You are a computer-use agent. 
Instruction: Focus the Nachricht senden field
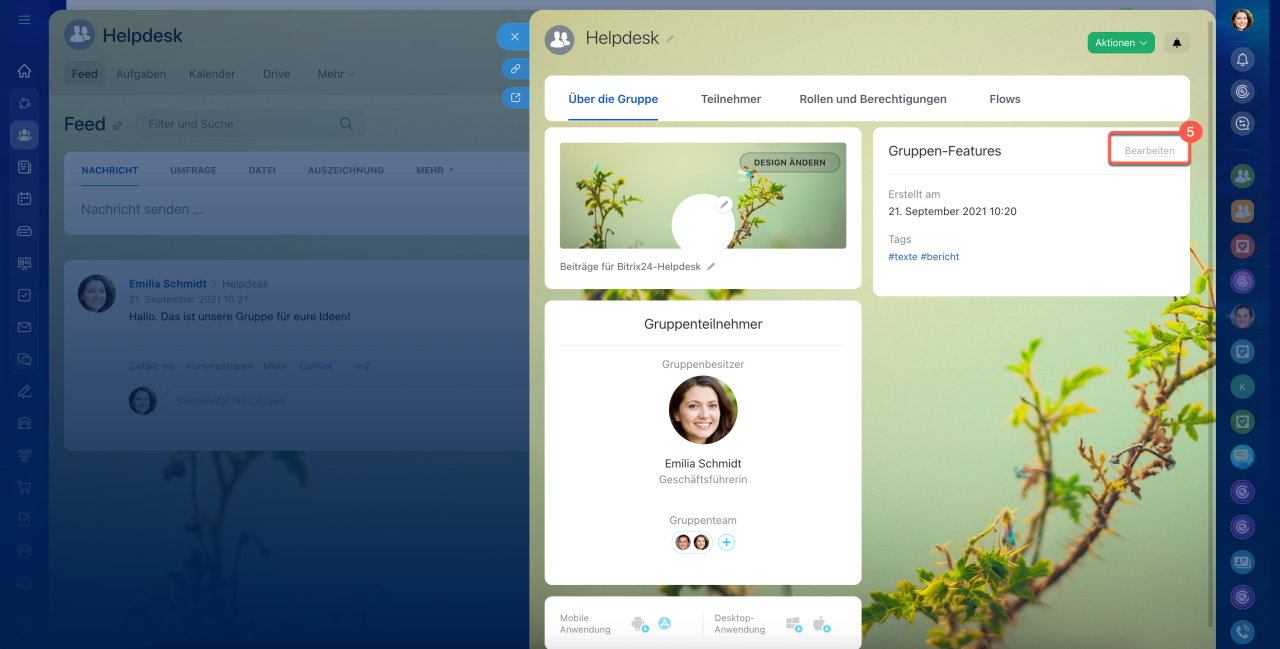tap(297, 210)
